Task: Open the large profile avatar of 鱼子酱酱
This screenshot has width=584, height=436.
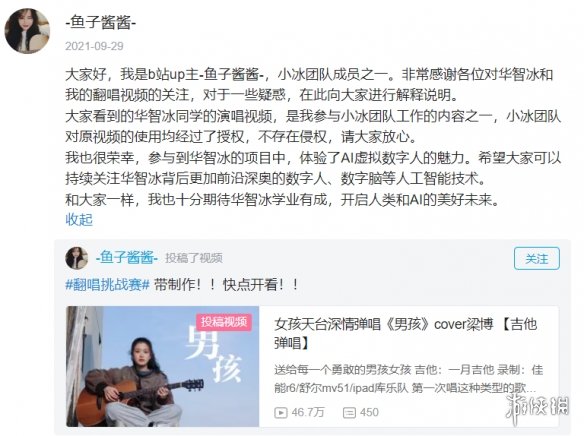Action: pyautogui.click(x=27, y=31)
